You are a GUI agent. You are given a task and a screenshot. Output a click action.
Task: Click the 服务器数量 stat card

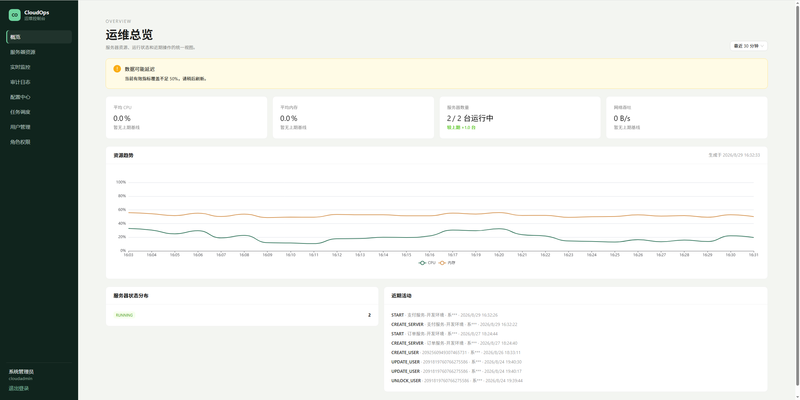point(520,117)
